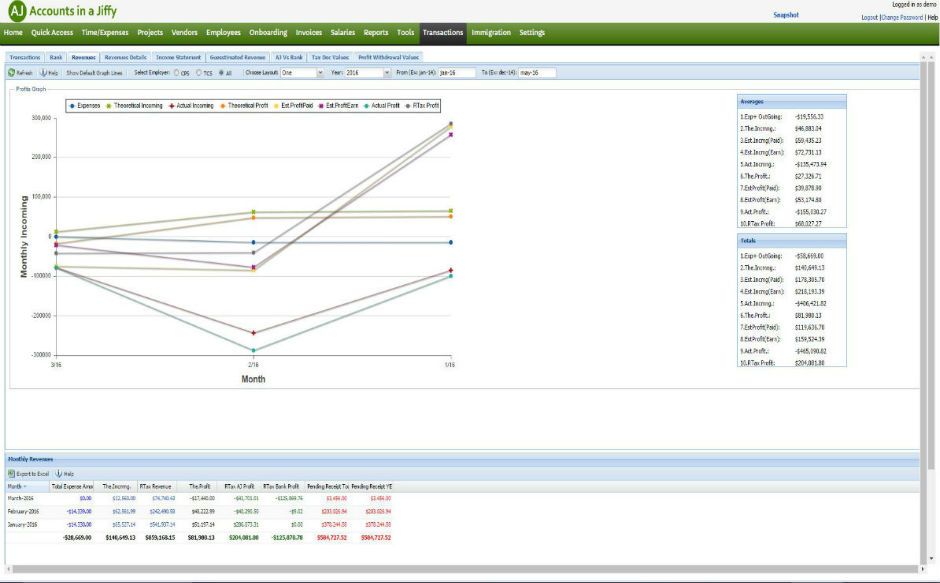Toggle the Est.ProfitPaid legend marker
This screenshot has height=583, width=940.
pyautogui.click(x=276, y=106)
